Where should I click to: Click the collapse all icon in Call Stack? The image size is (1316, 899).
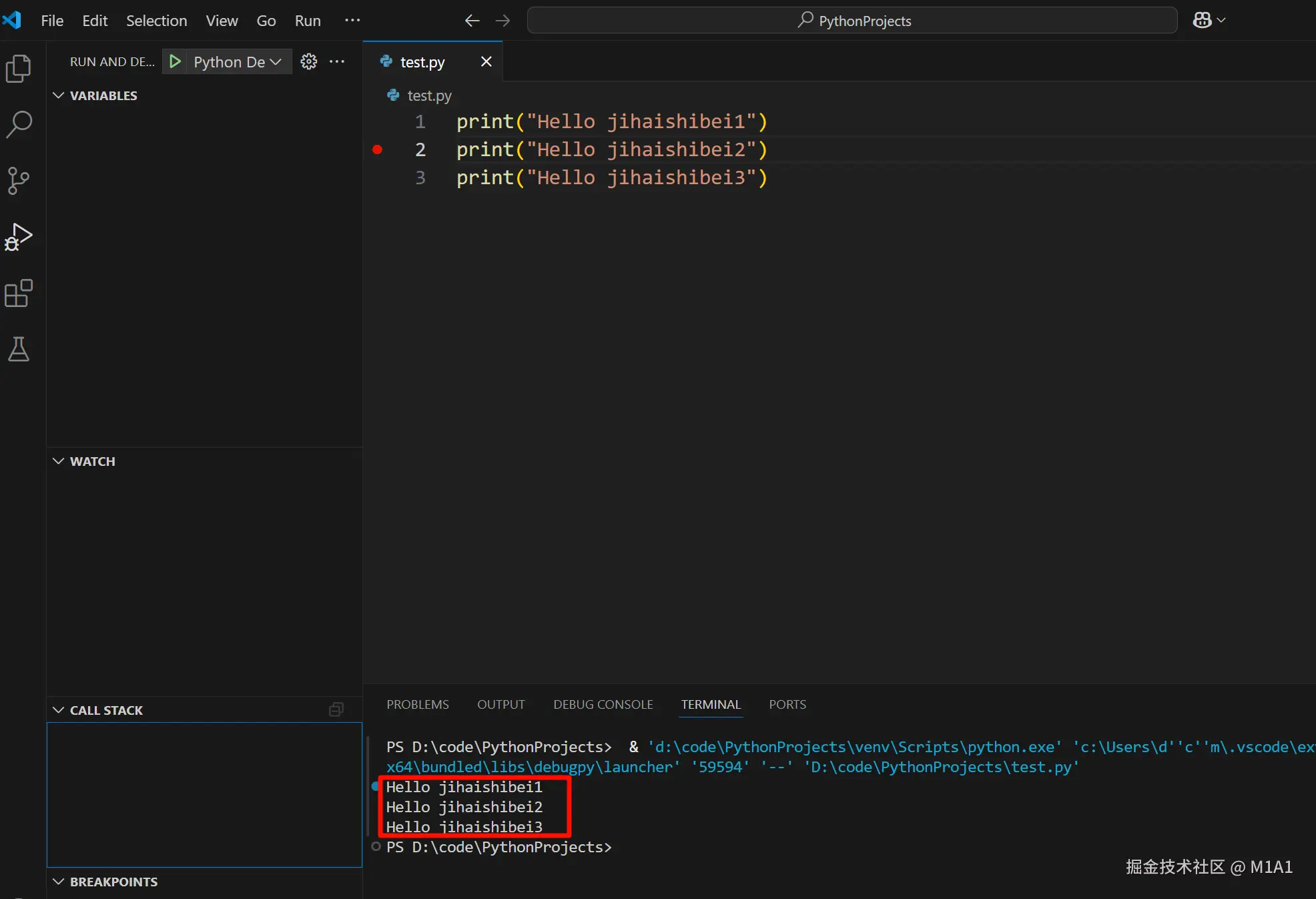coord(336,710)
